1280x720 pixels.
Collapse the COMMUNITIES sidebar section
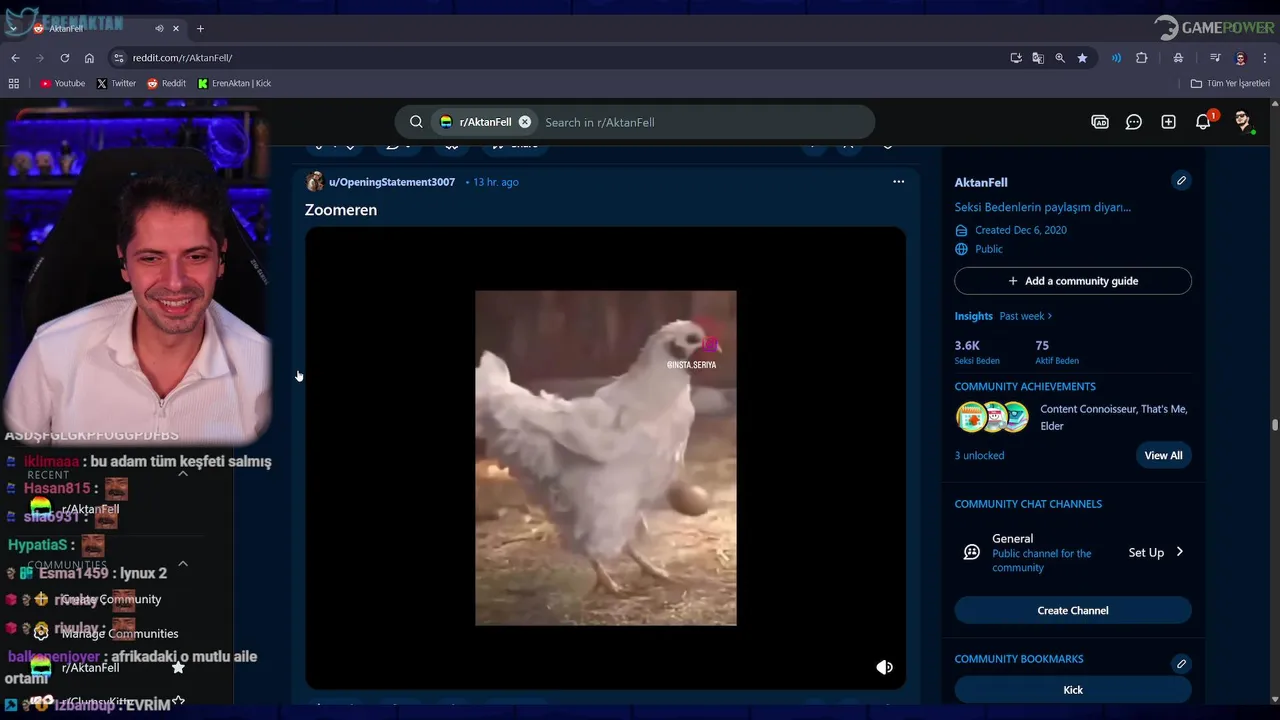[183, 564]
